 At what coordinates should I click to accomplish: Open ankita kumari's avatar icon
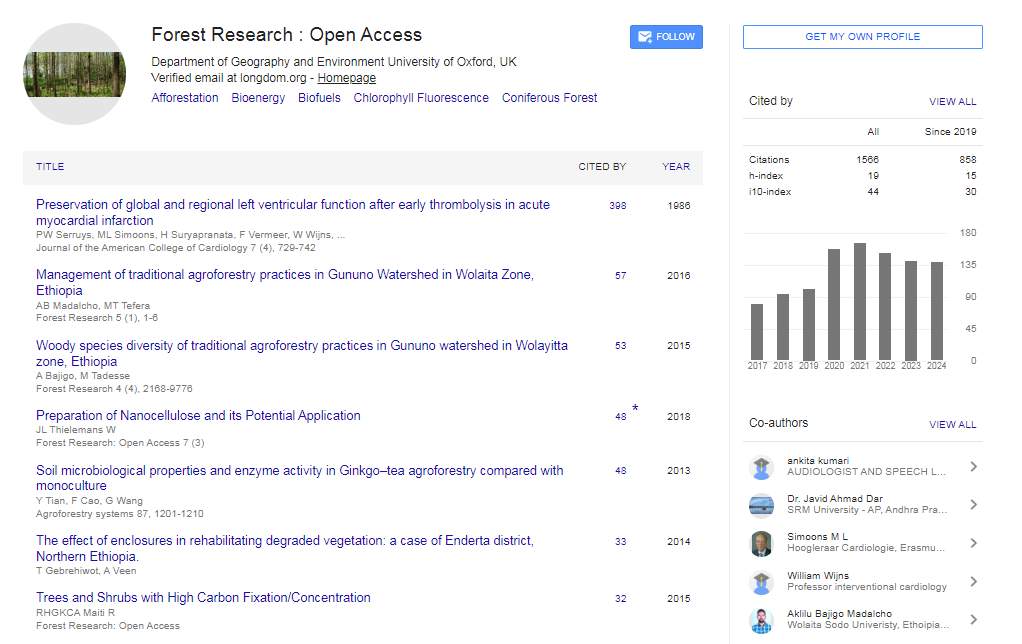click(761, 467)
